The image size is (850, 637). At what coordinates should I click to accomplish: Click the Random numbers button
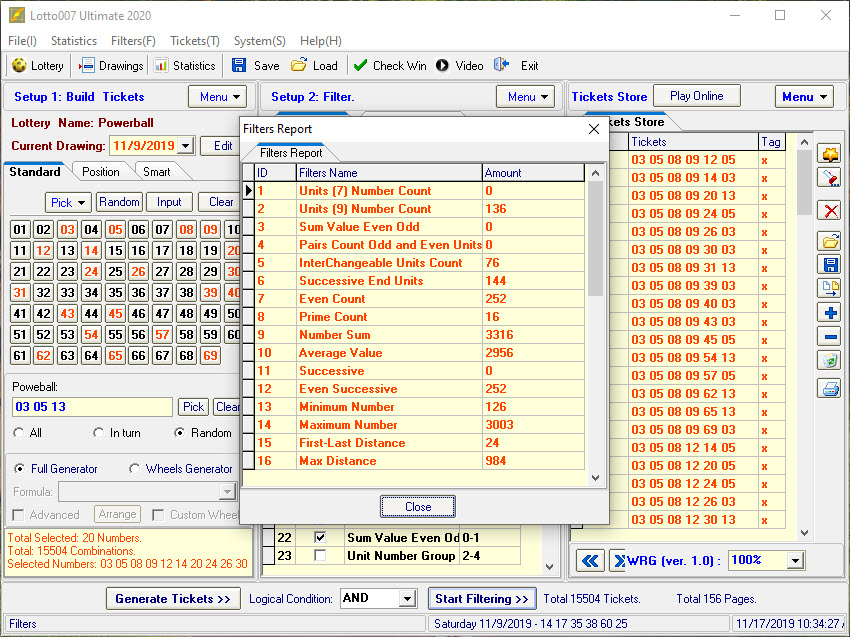(119, 202)
